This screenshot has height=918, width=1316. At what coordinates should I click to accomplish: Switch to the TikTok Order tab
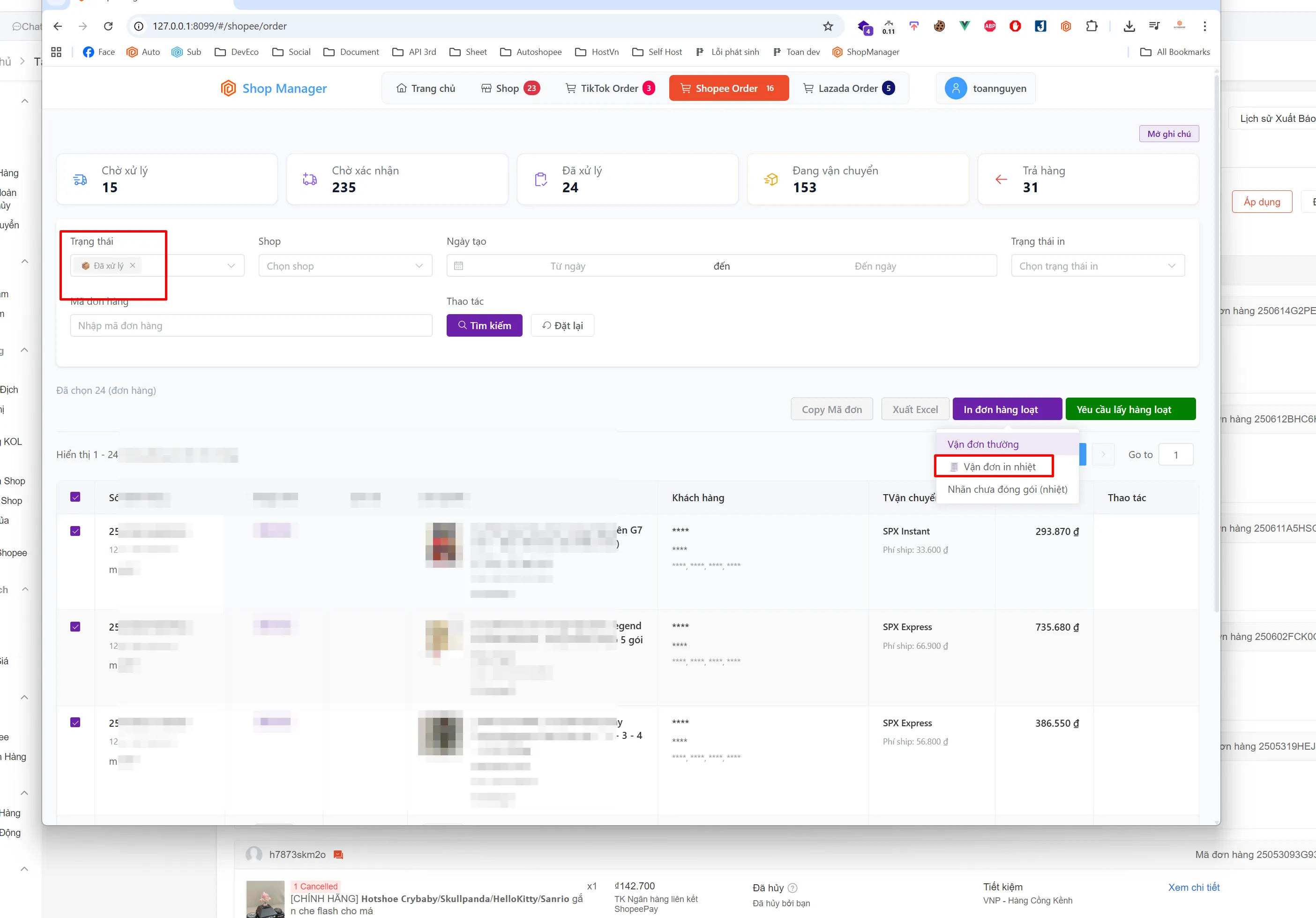pyautogui.click(x=610, y=88)
